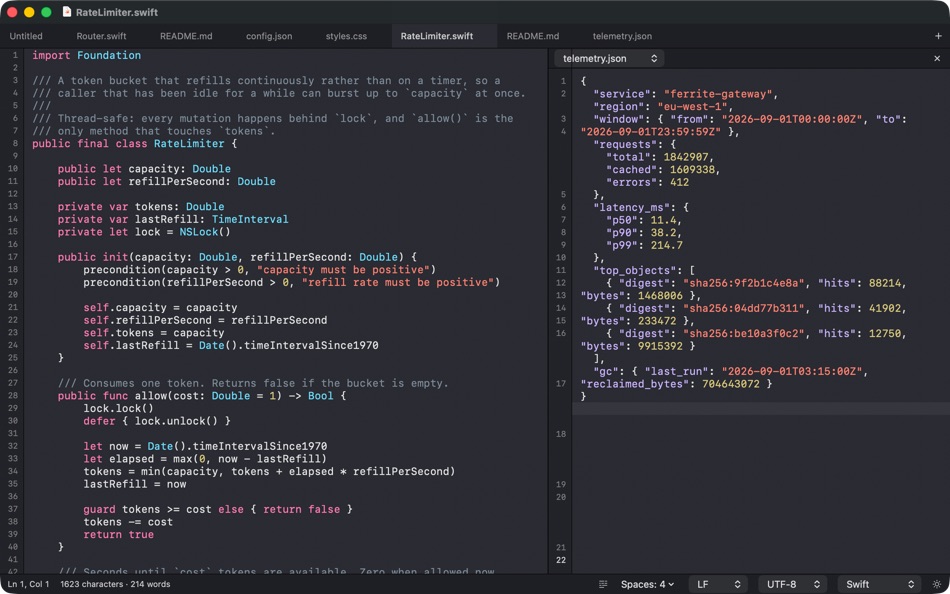950x594 pixels.
Task: Open the Swift syntax language dropdown
Action: pos(880,584)
